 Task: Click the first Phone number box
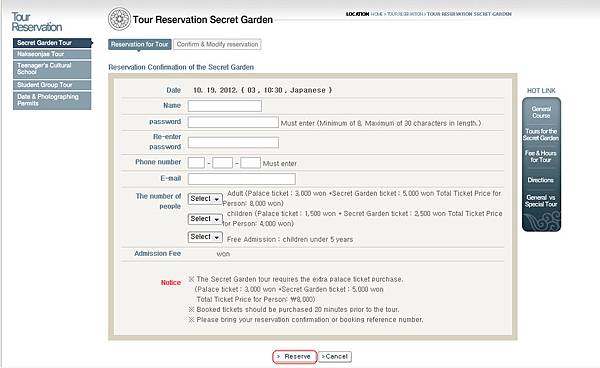(196, 163)
